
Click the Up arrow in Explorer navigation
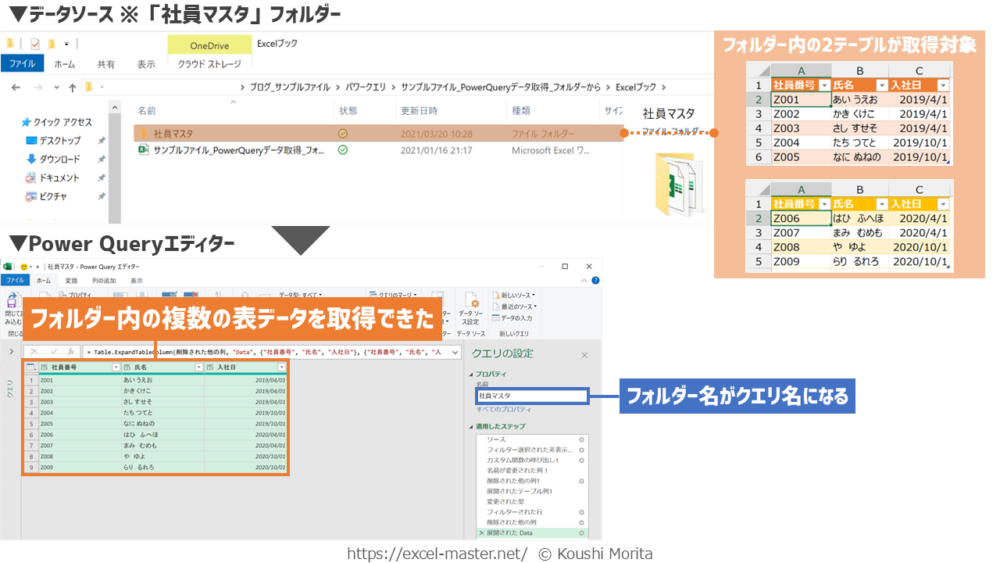70,87
